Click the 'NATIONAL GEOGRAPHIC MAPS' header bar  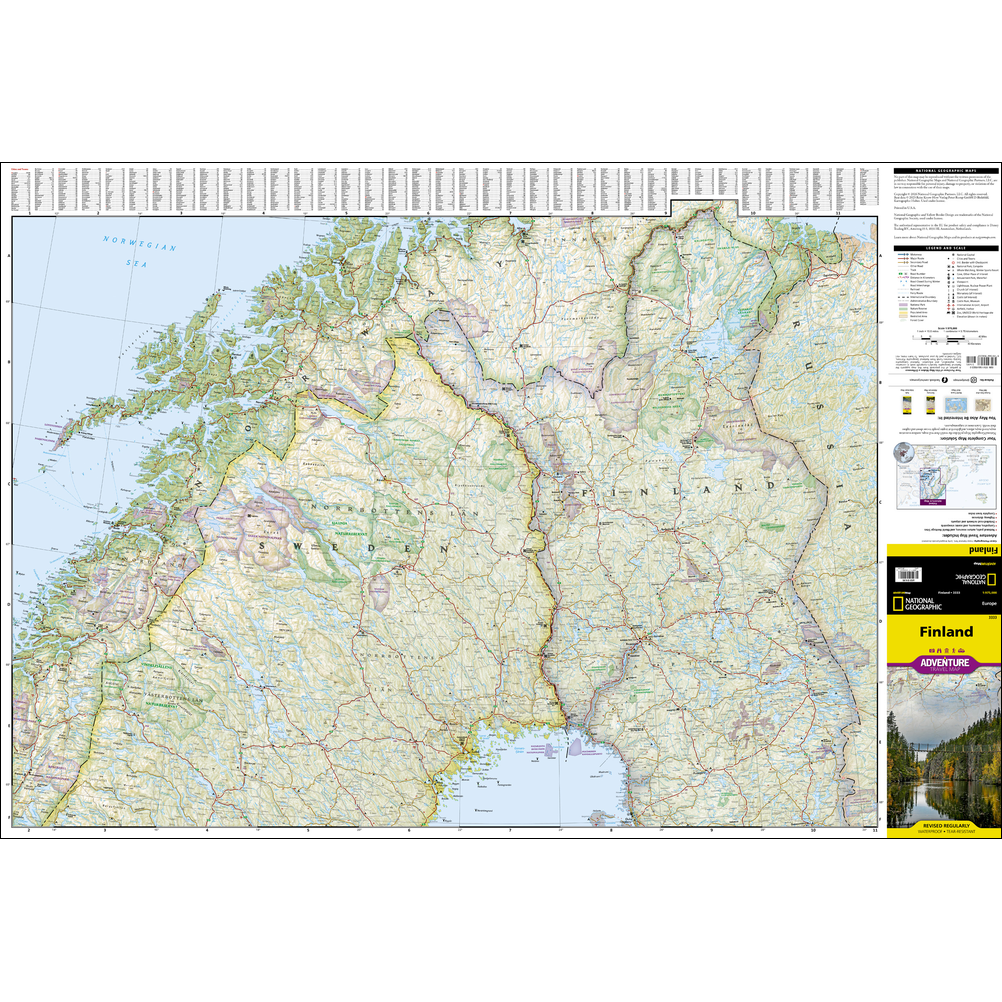(946, 171)
